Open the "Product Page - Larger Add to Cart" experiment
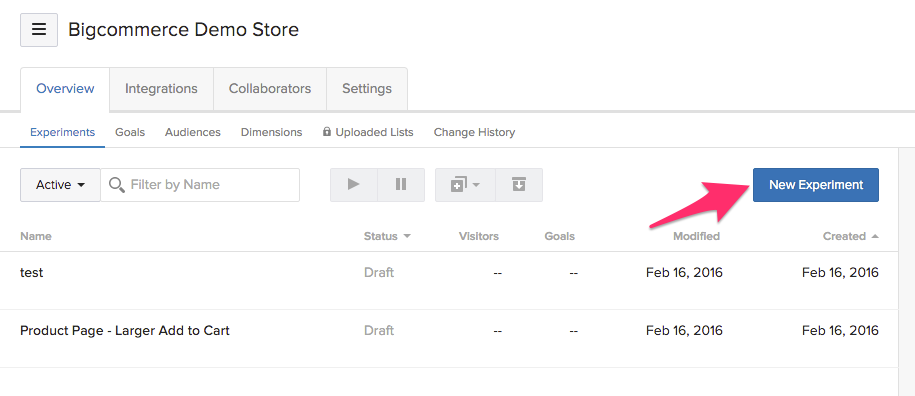The width and height of the screenshot is (915, 396). [x=125, y=331]
